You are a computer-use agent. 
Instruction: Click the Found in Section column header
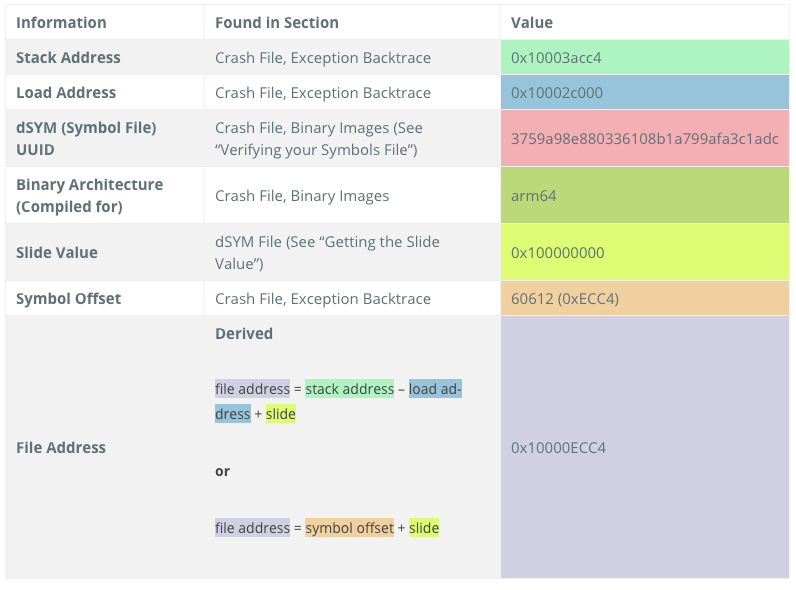pyautogui.click(x=277, y=23)
